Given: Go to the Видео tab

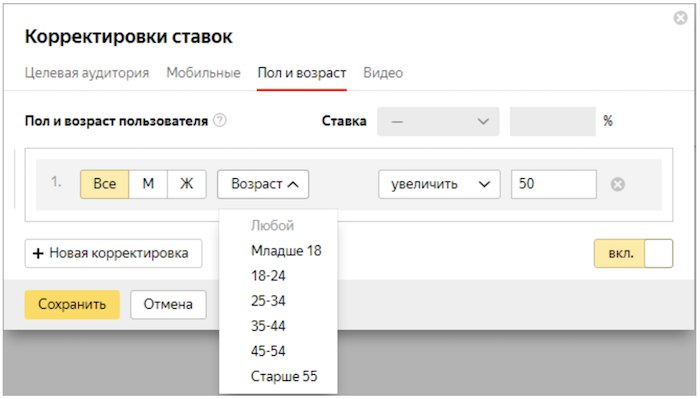Looking at the screenshot, I should [x=383, y=73].
